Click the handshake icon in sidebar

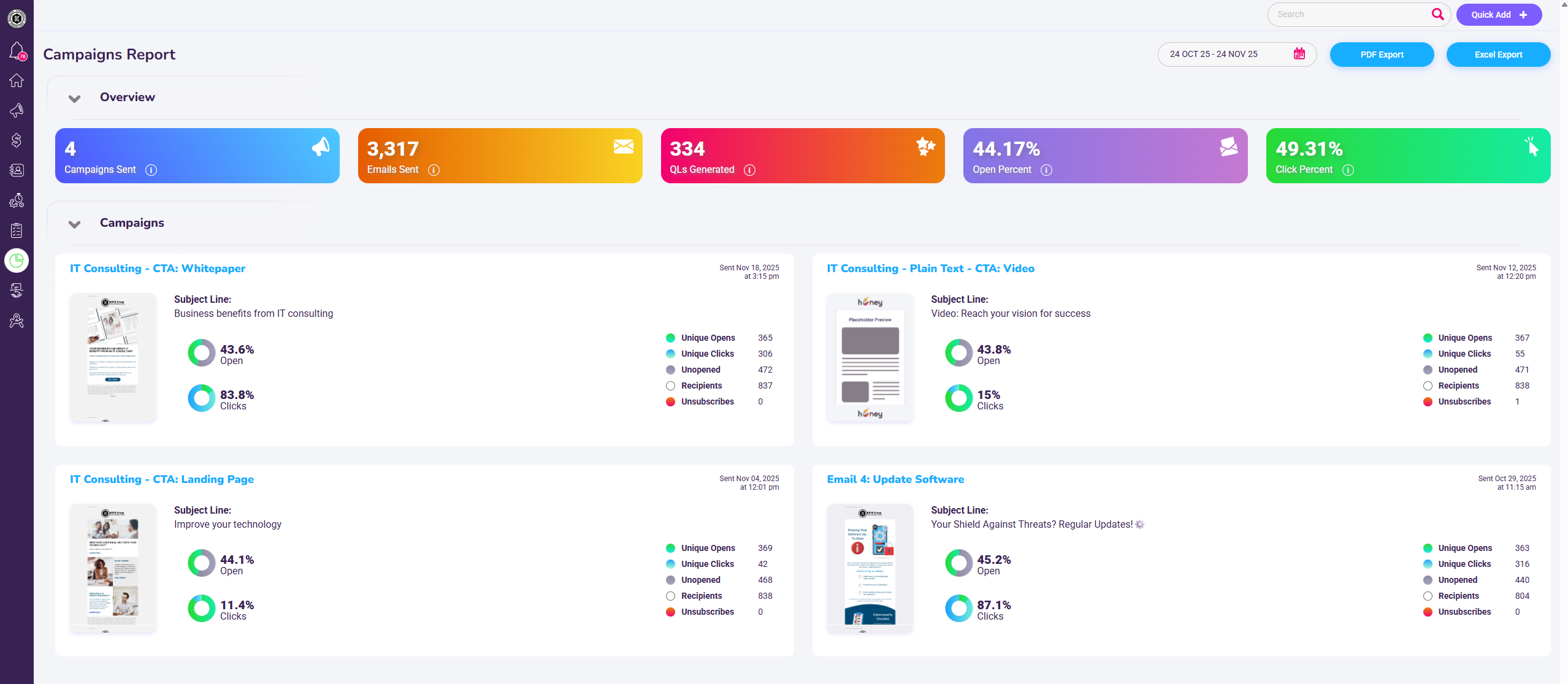[17, 291]
